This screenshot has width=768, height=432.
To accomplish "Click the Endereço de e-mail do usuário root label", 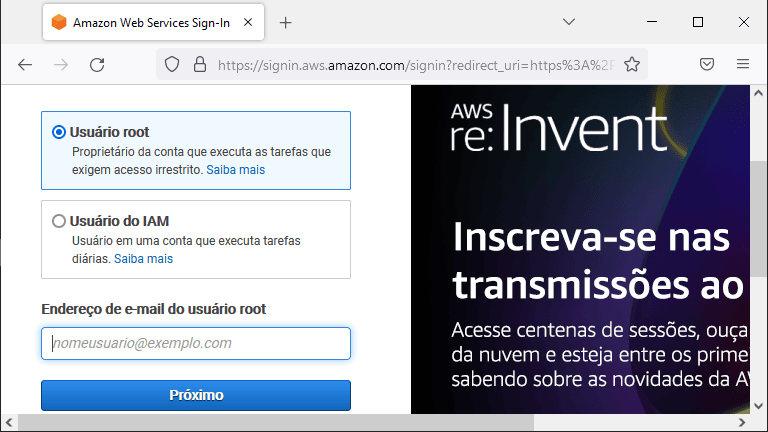I will pos(154,309).
